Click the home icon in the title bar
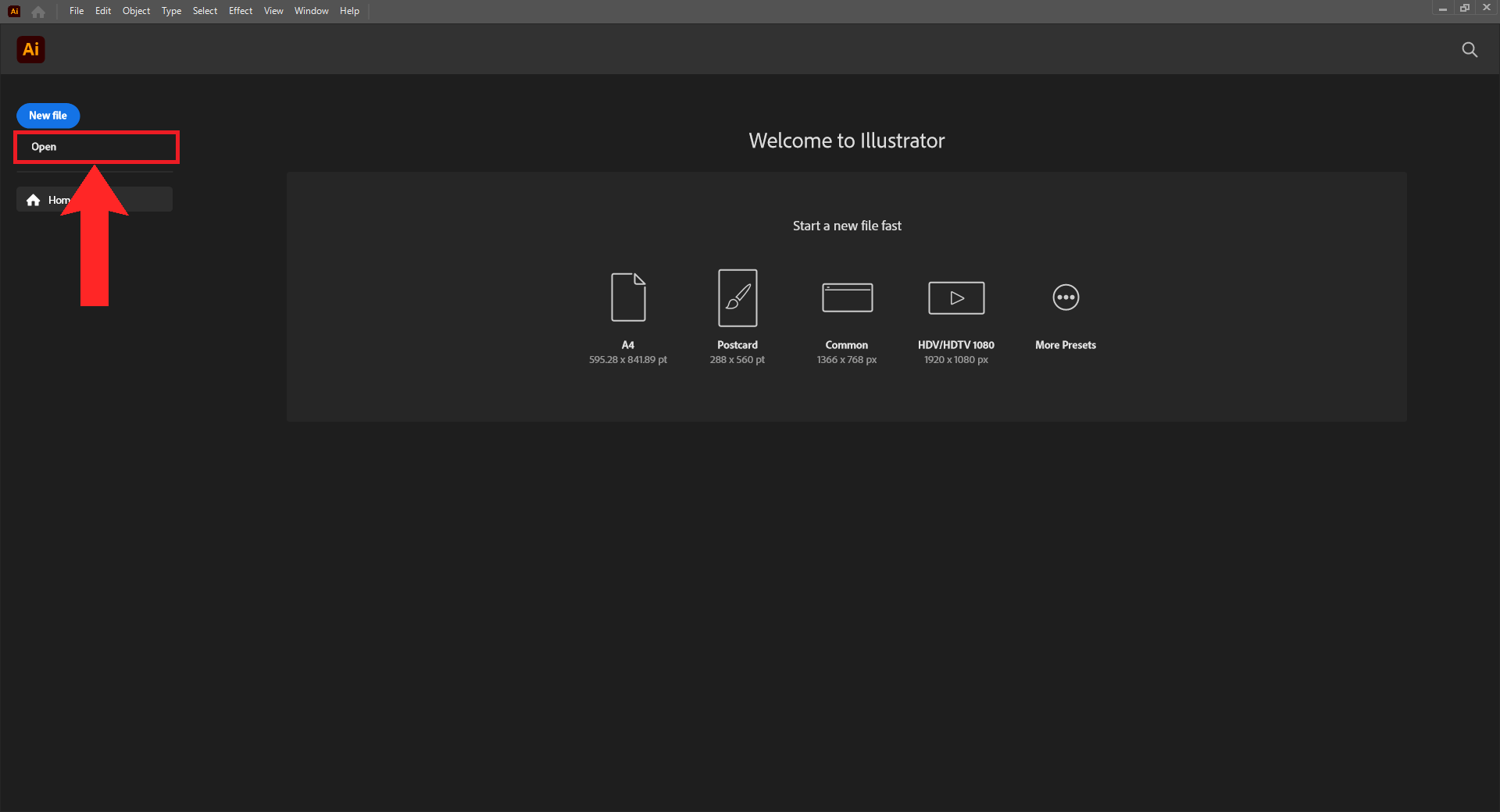 tap(38, 12)
